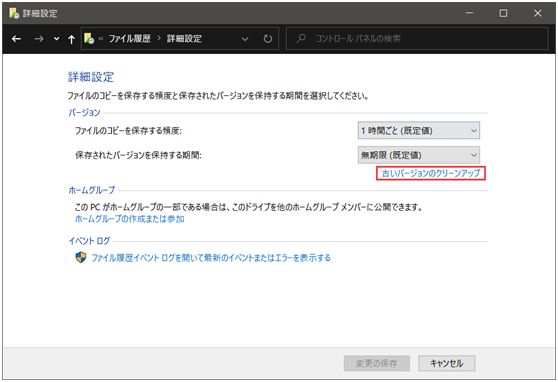Screen dimensions: 558x382
Task: Refresh the page with the reload icon
Action: [268, 39]
